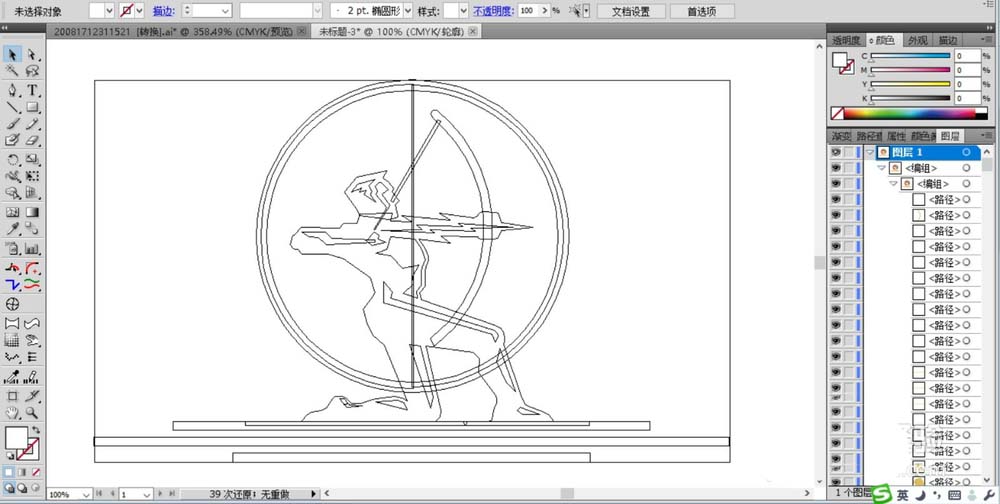Screen dimensions: 1000x504
Task: Select the Column Graph tool
Action: (x=33, y=249)
